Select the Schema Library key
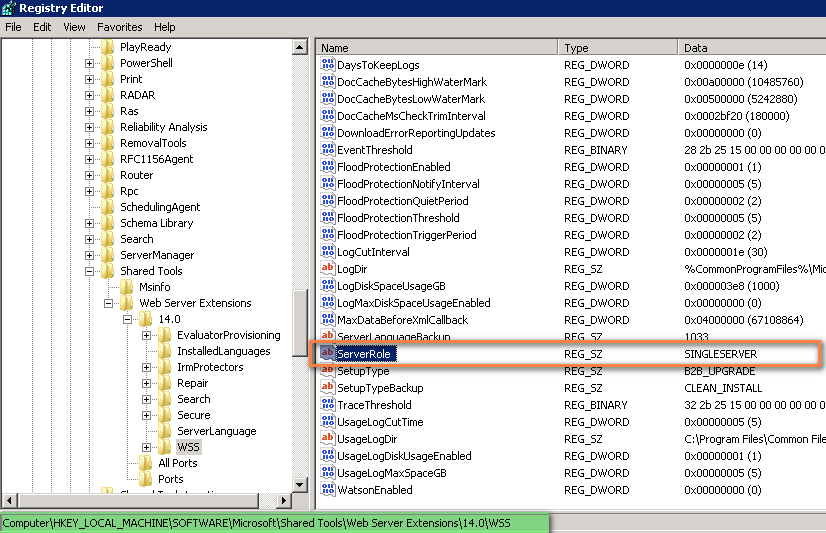This screenshot has width=826, height=533. coord(156,223)
